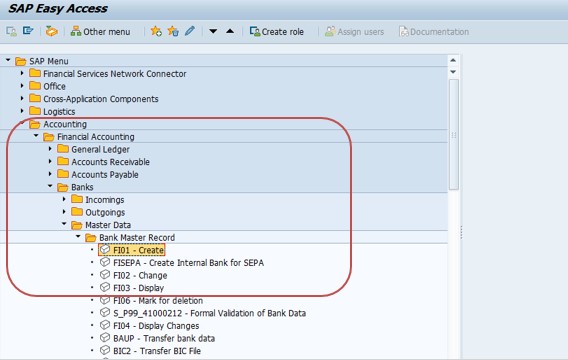Select FI03 - Display transaction
568x360 pixels.
(138, 288)
